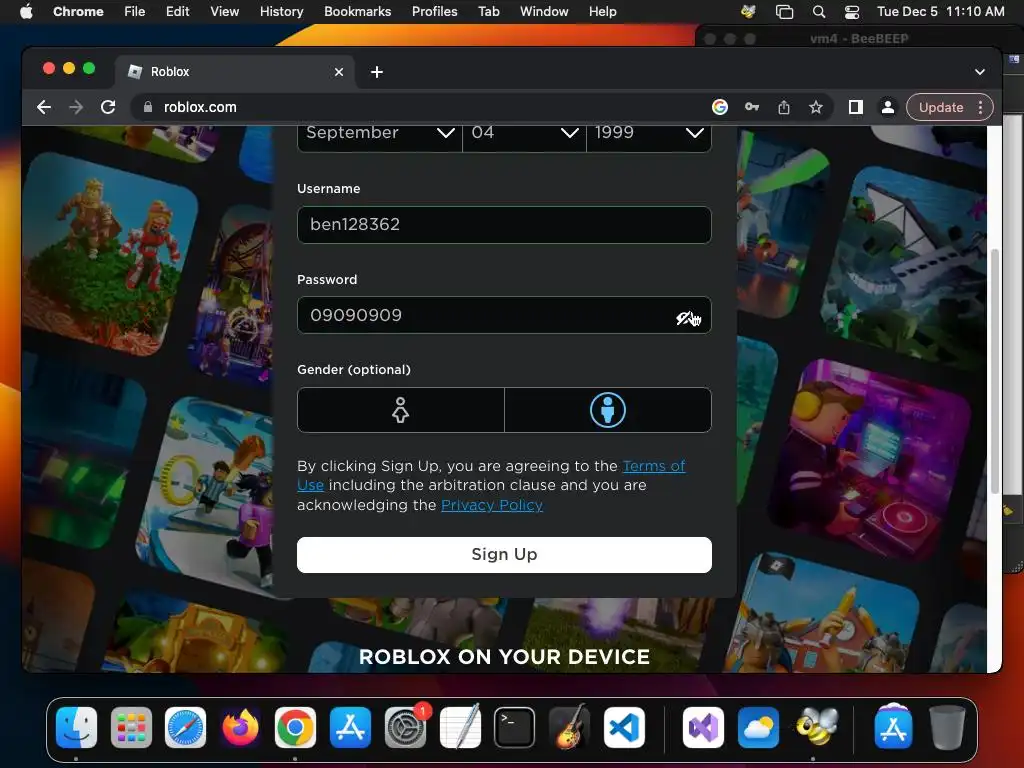Open Visual Studio Code from the Dock
1024x768 pixels.
point(624,727)
